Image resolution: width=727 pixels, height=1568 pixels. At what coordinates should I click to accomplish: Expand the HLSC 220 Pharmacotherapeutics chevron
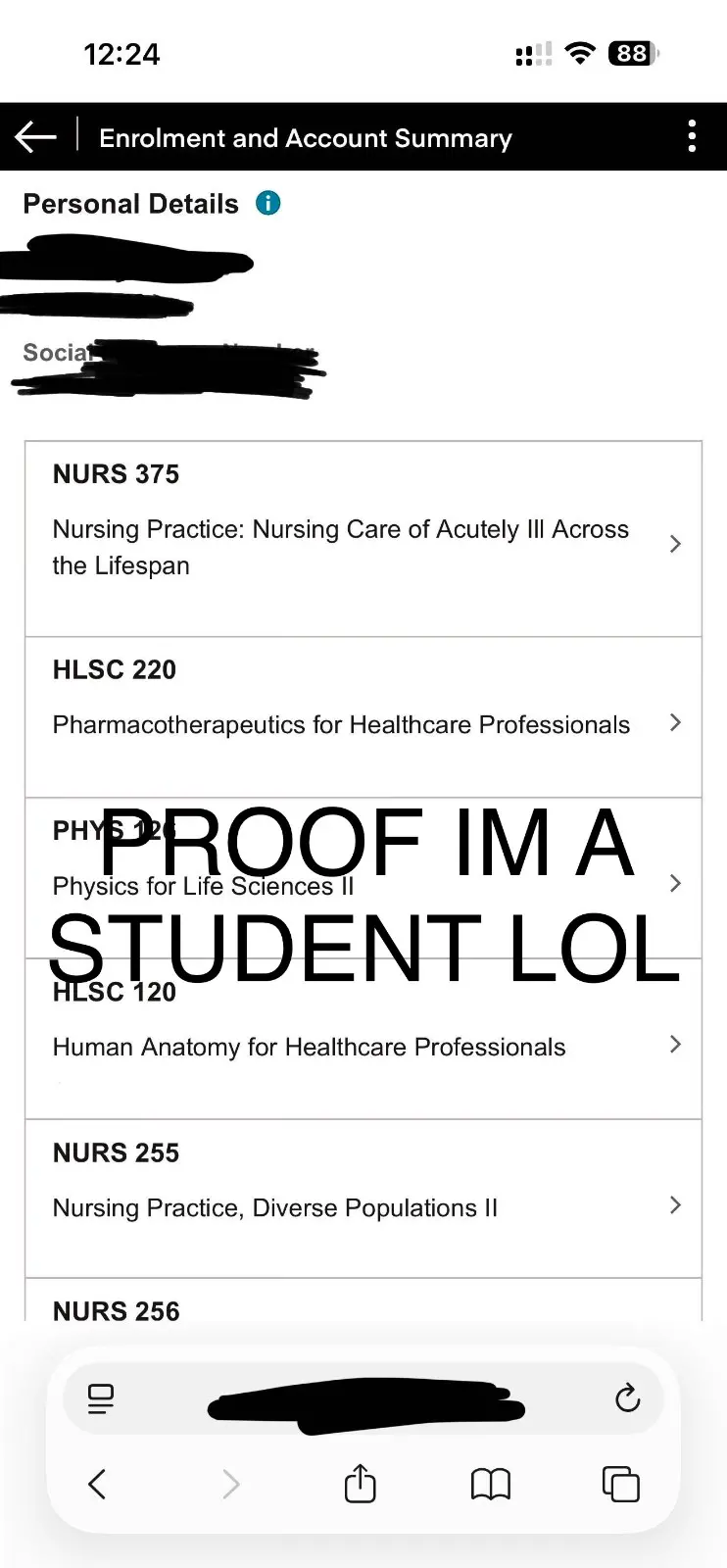(675, 722)
